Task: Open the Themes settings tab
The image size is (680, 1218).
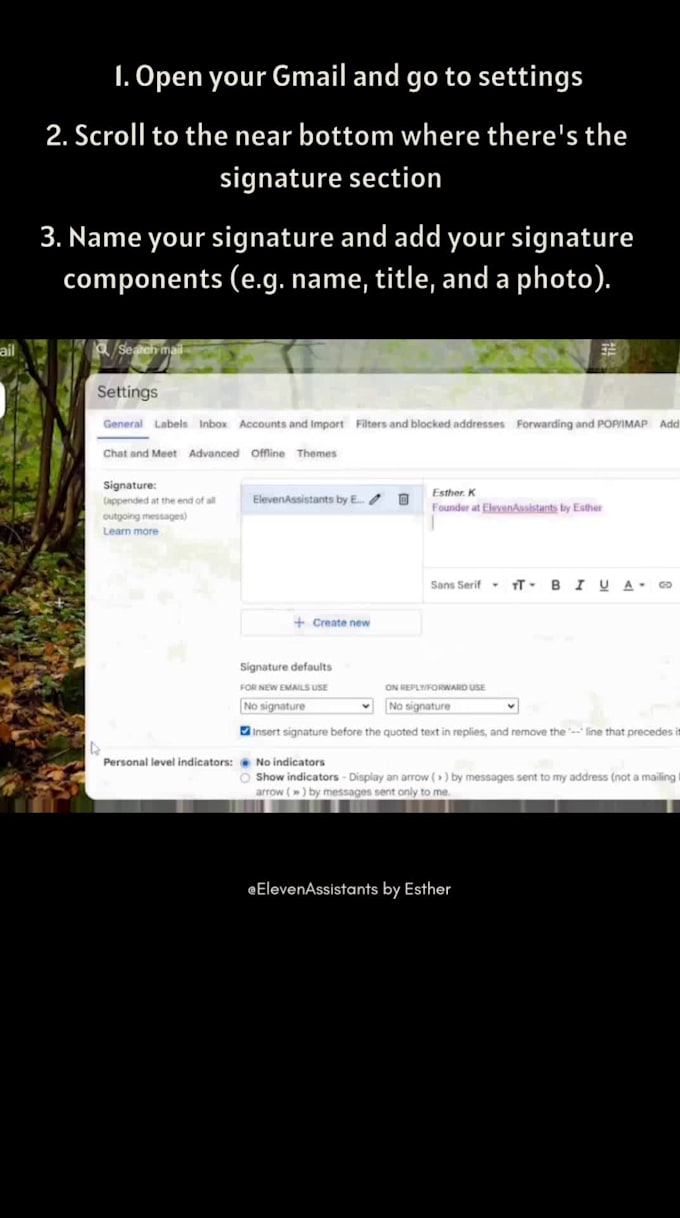Action: [x=317, y=453]
